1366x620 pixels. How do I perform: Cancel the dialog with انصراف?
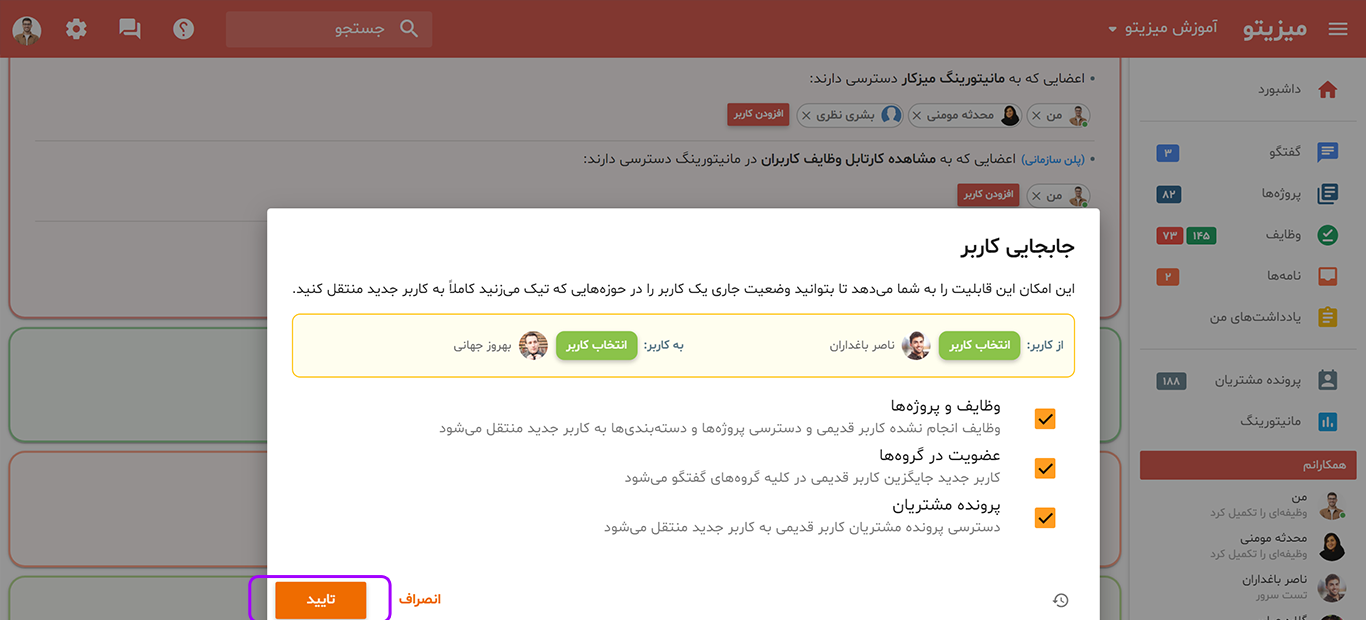(x=420, y=600)
